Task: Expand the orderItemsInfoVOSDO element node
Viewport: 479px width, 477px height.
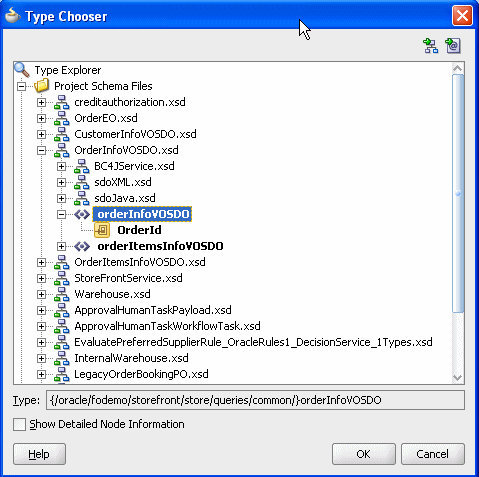Action: pyautogui.click(x=61, y=246)
